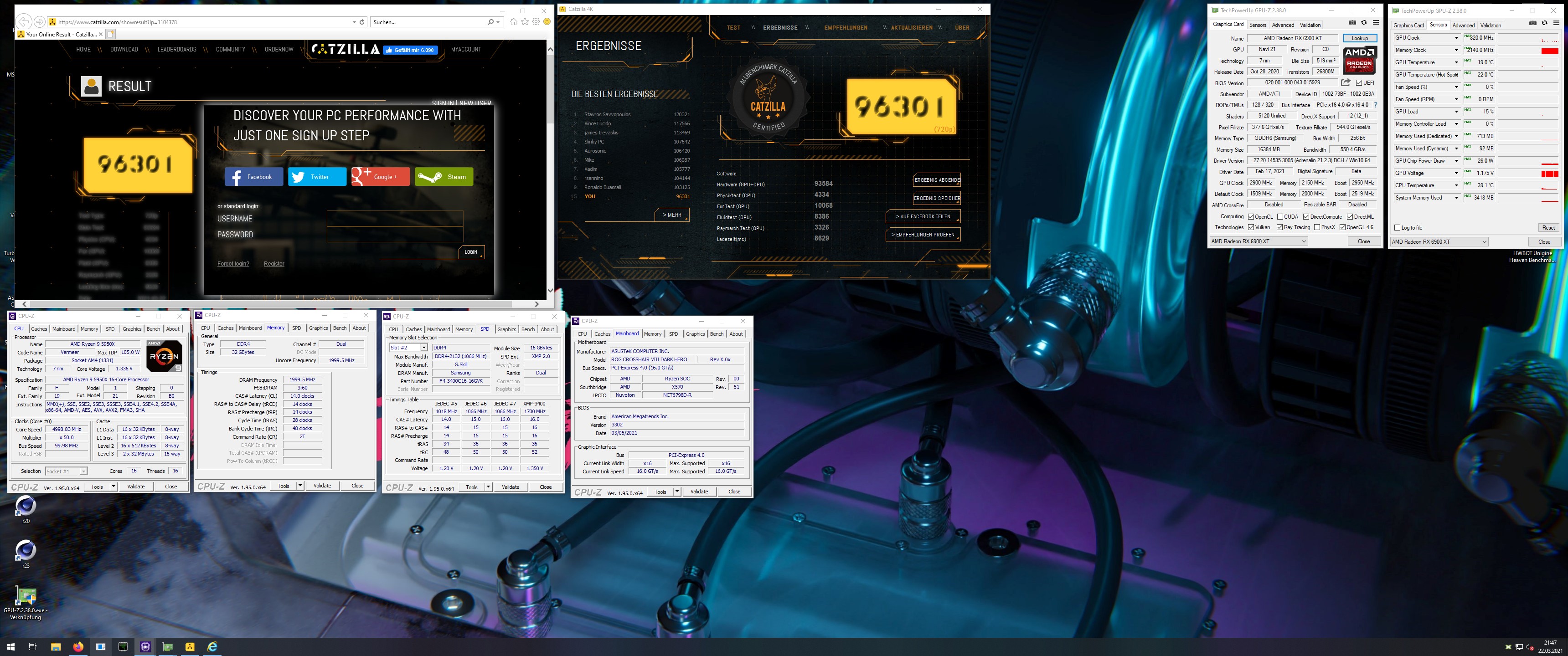The width and height of the screenshot is (1568, 656).
Task: Open a new browser tab
Action: tap(110, 34)
